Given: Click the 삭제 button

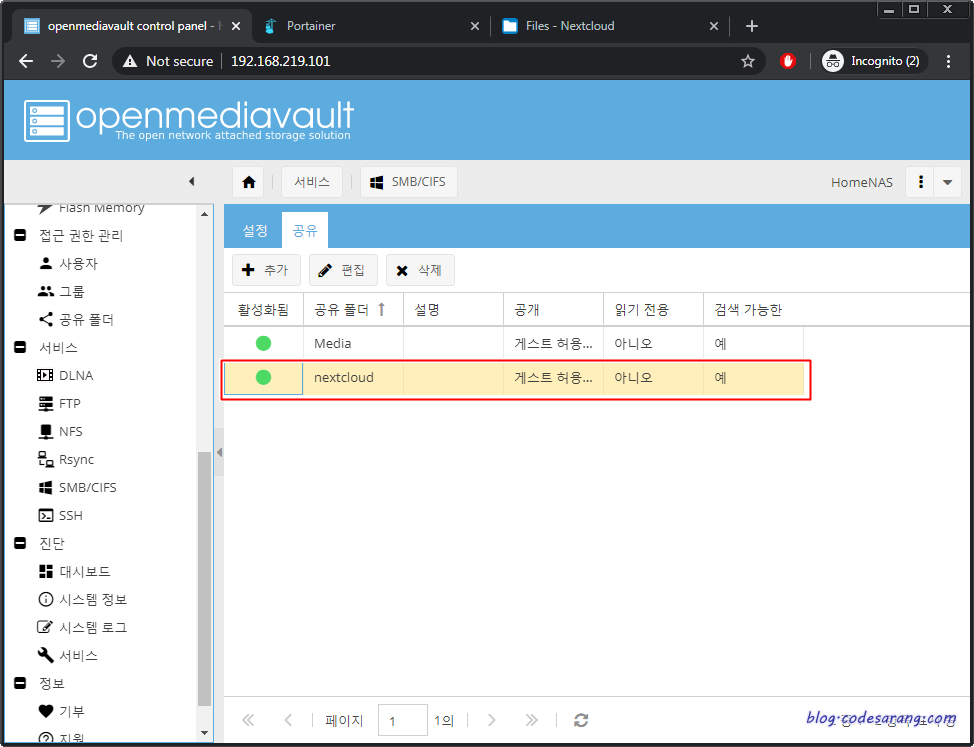Looking at the screenshot, I should (420, 270).
